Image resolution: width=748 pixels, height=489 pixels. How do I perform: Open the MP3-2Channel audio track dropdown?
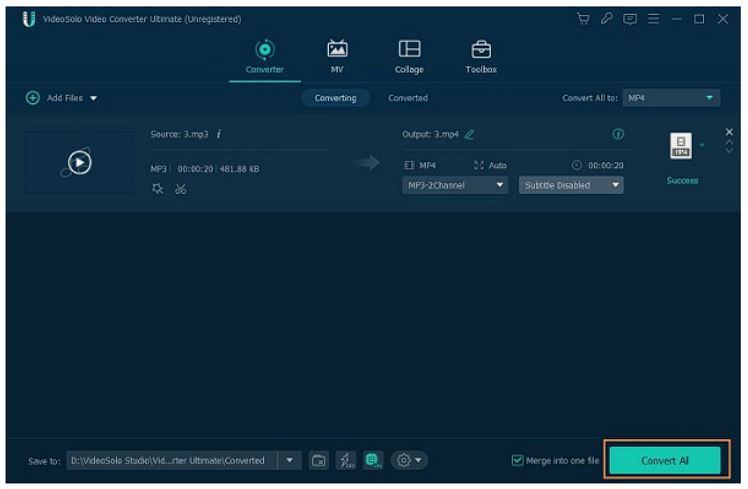(x=455, y=185)
